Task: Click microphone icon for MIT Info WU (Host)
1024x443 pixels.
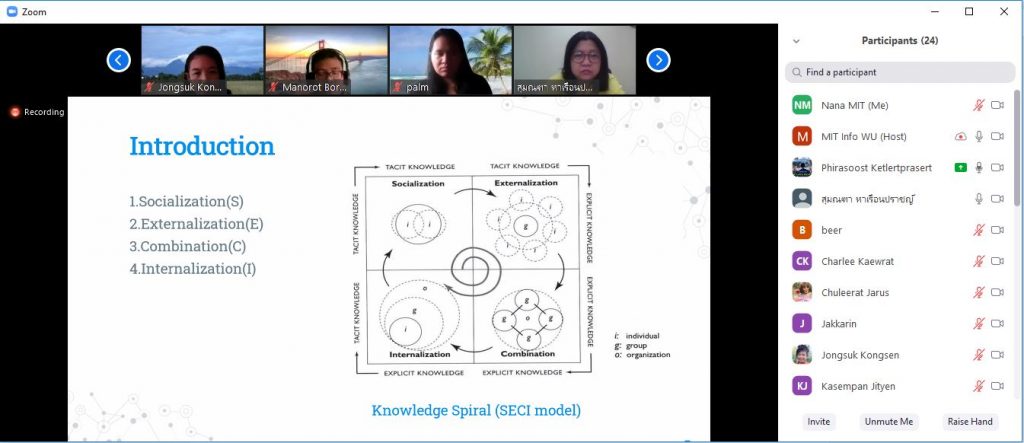Action: [x=979, y=136]
